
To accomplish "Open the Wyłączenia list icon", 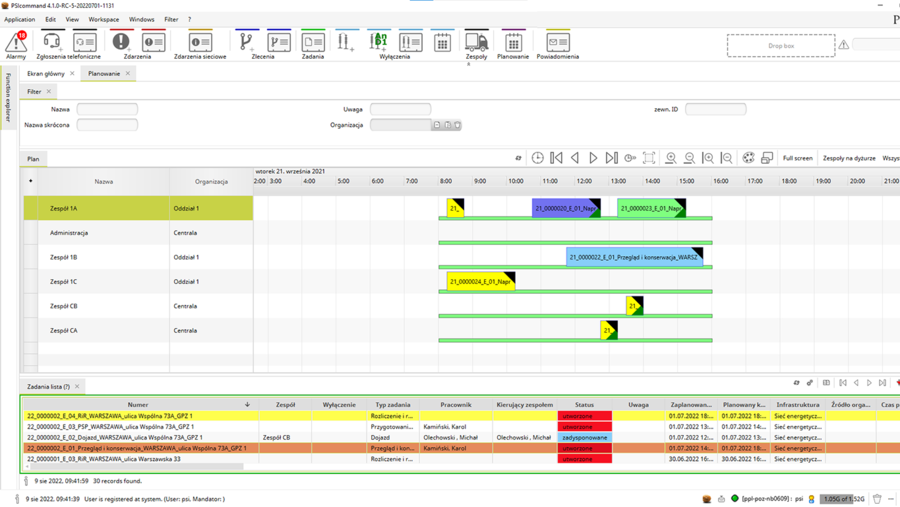I will coord(410,42).
